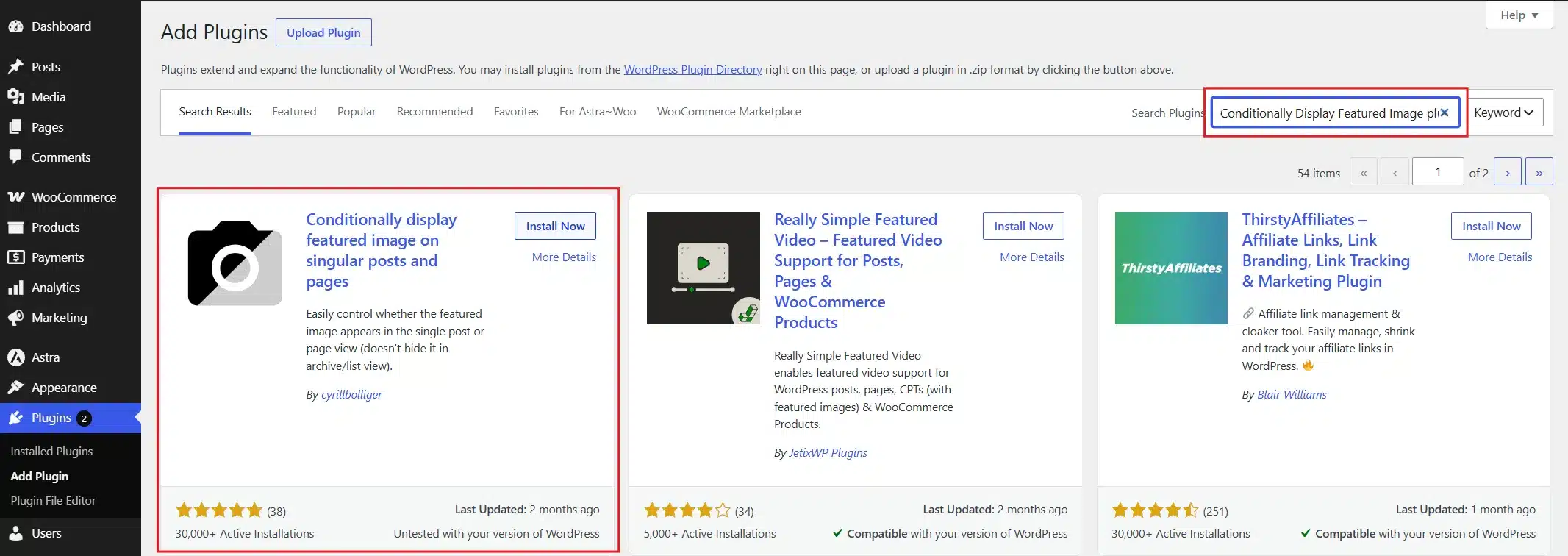This screenshot has height=556, width=1568.
Task: Install the ThirstyAffiliates plugin
Action: click(1492, 226)
